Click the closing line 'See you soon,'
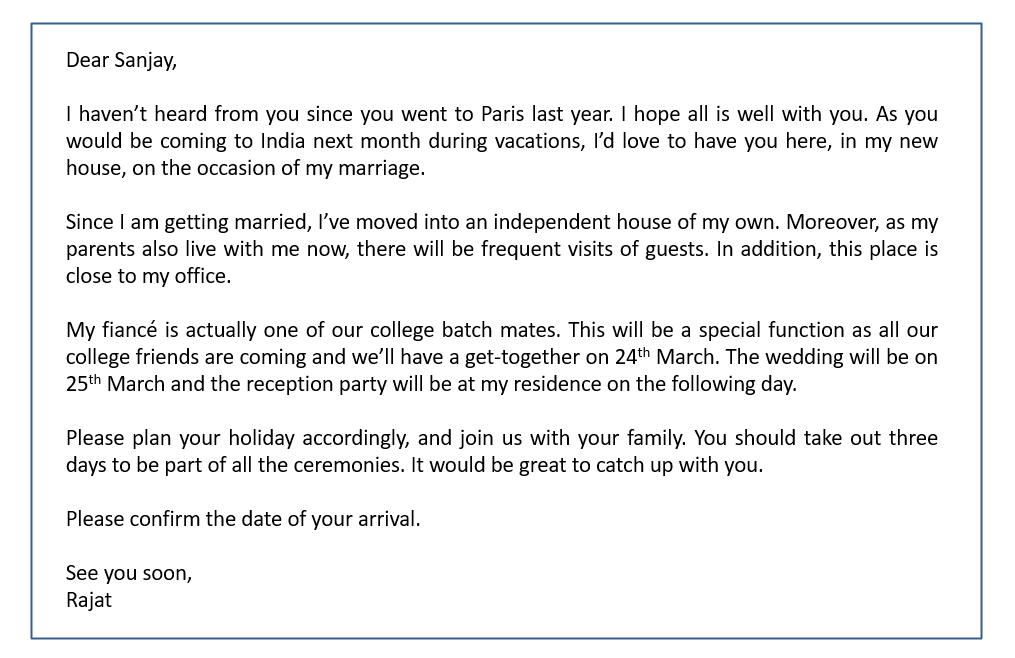 point(129,573)
